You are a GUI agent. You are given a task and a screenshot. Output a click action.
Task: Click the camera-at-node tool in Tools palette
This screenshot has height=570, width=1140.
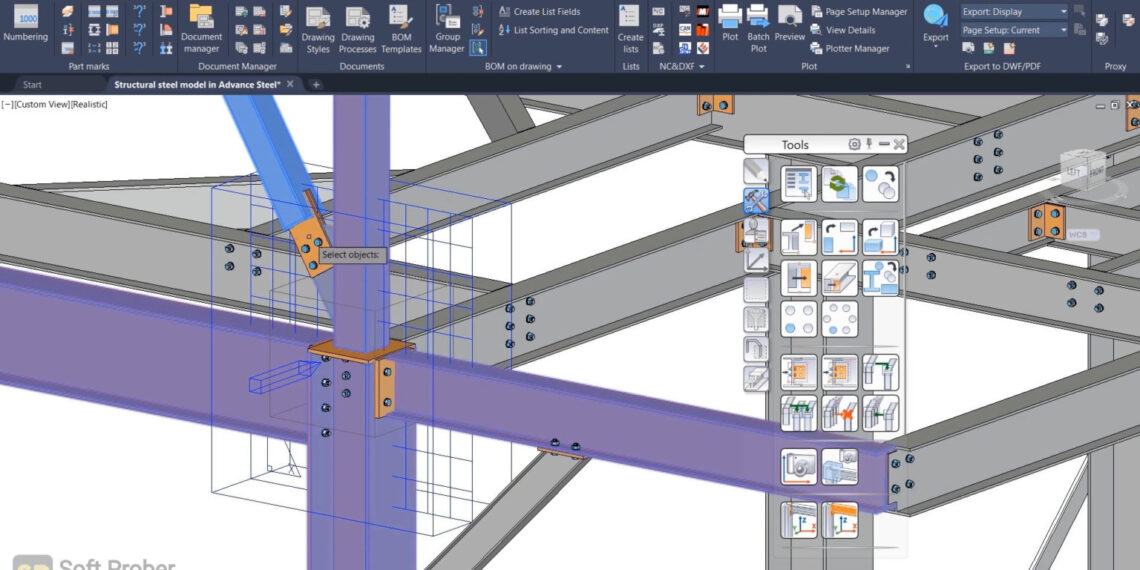[840, 466]
